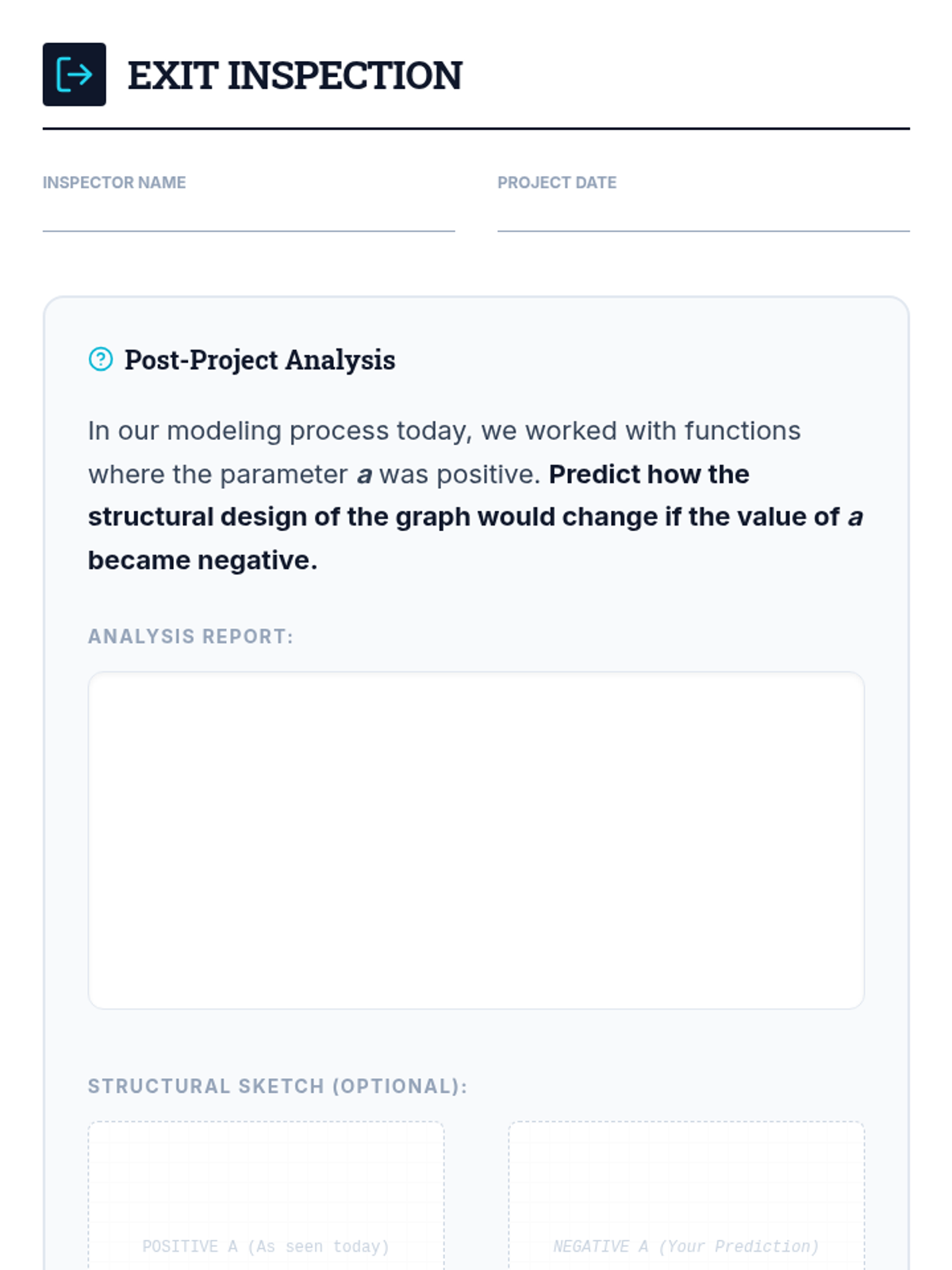Click the question mark help icon

101,360
